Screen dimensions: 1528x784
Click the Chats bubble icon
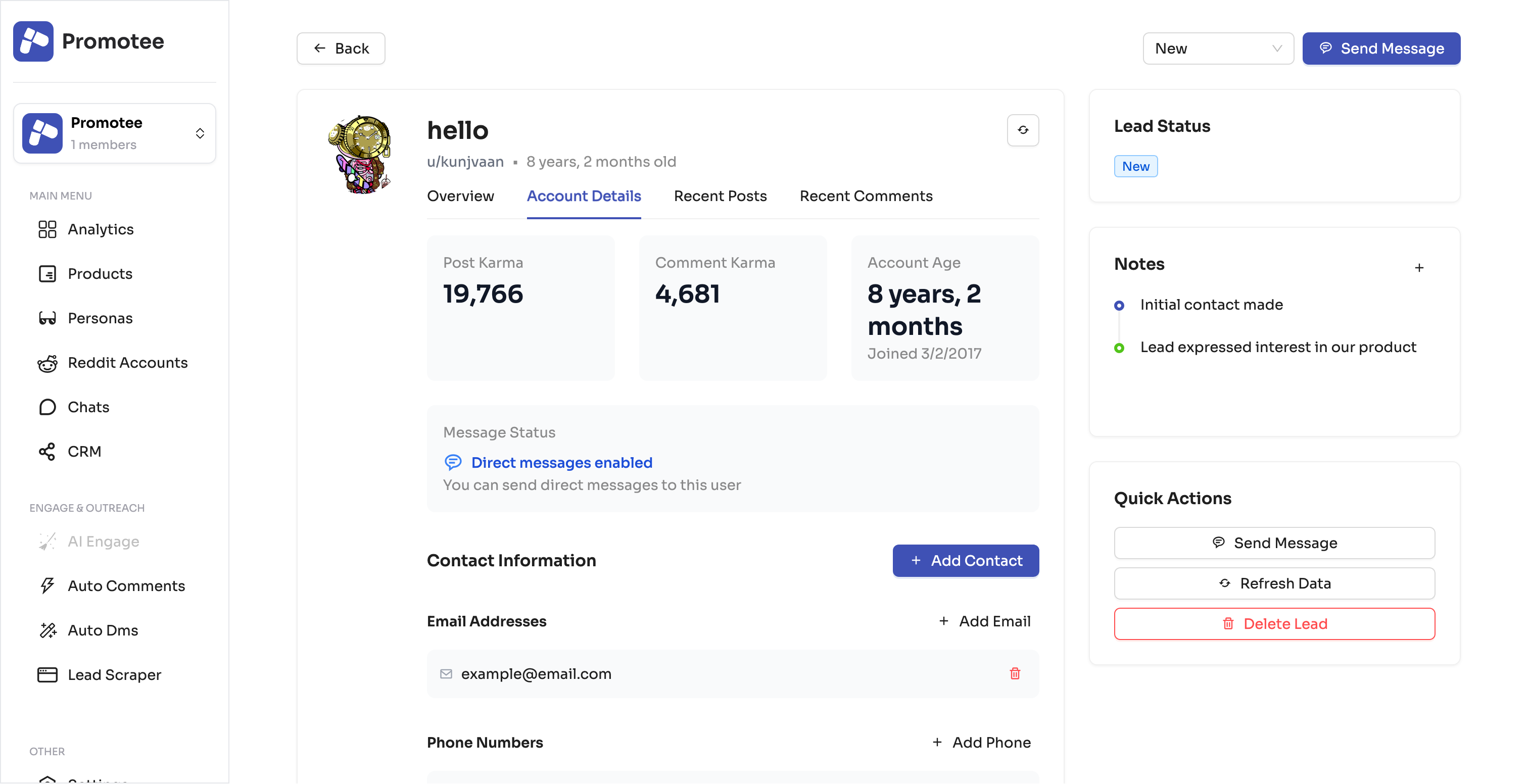tap(47, 408)
